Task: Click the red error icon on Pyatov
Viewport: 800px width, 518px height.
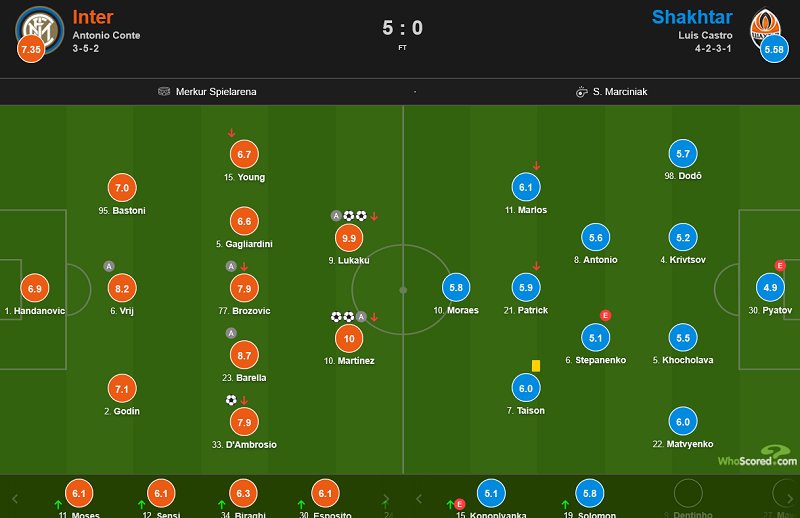Action: (780, 265)
